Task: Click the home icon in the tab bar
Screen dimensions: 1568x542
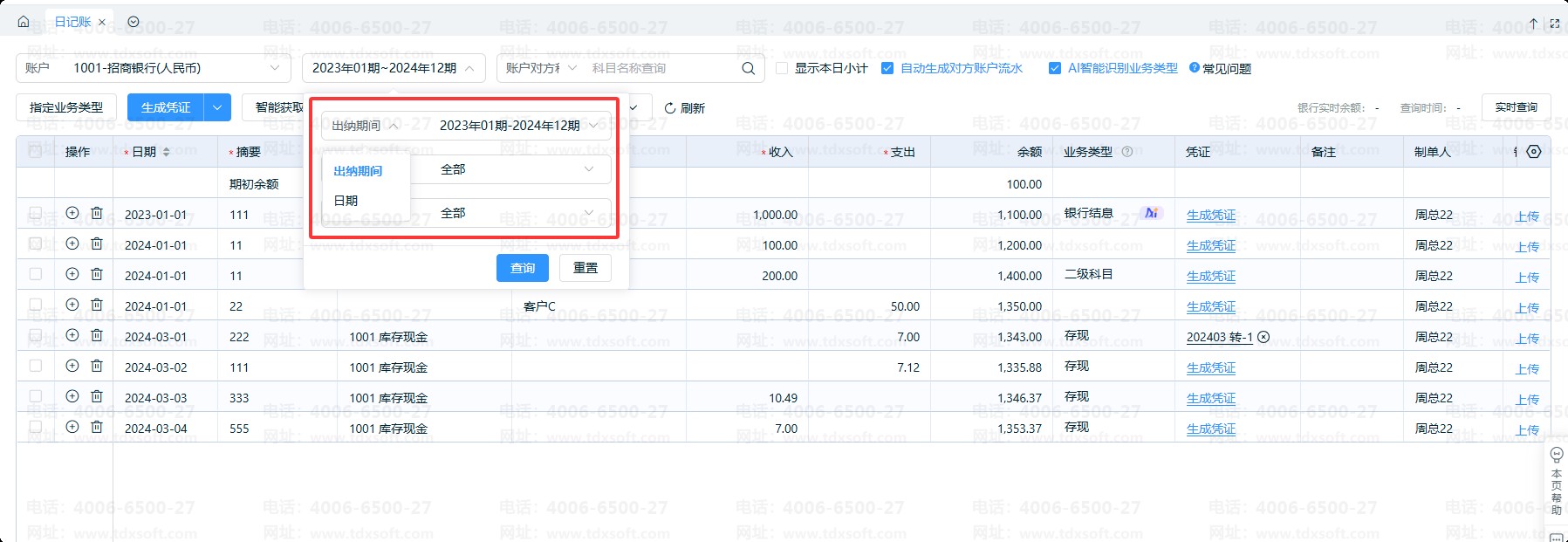Action: tap(24, 22)
